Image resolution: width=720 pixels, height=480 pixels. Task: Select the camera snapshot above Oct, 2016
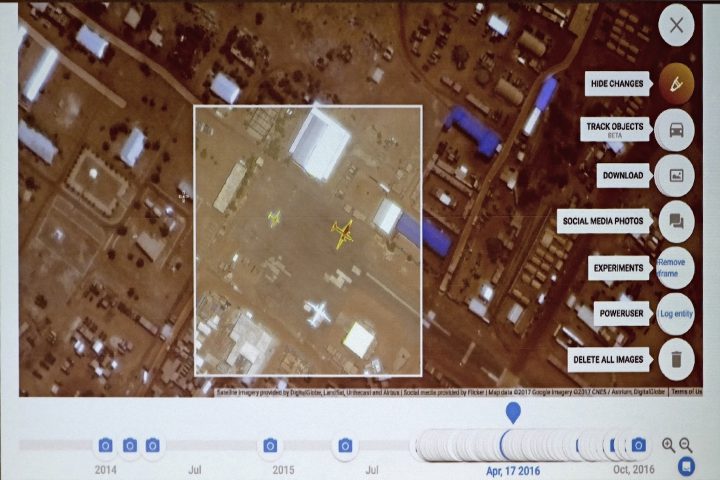(x=638, y=445)
